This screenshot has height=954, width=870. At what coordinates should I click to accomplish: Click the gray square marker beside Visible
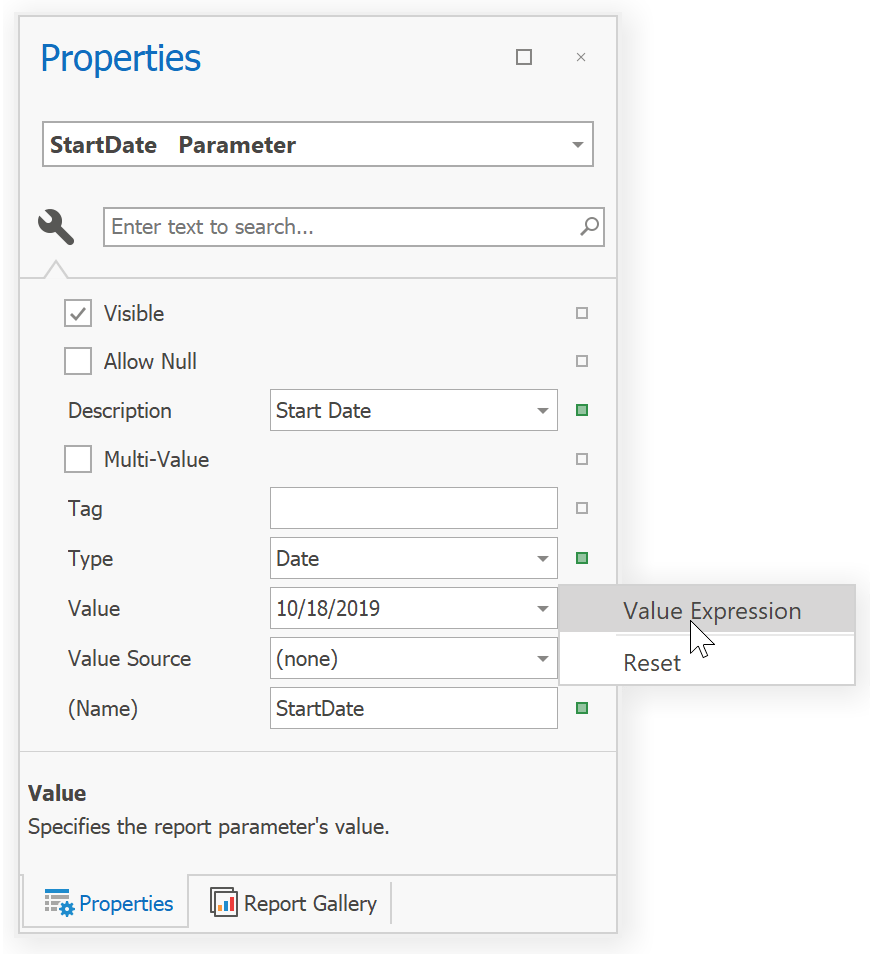click(581, 312)
